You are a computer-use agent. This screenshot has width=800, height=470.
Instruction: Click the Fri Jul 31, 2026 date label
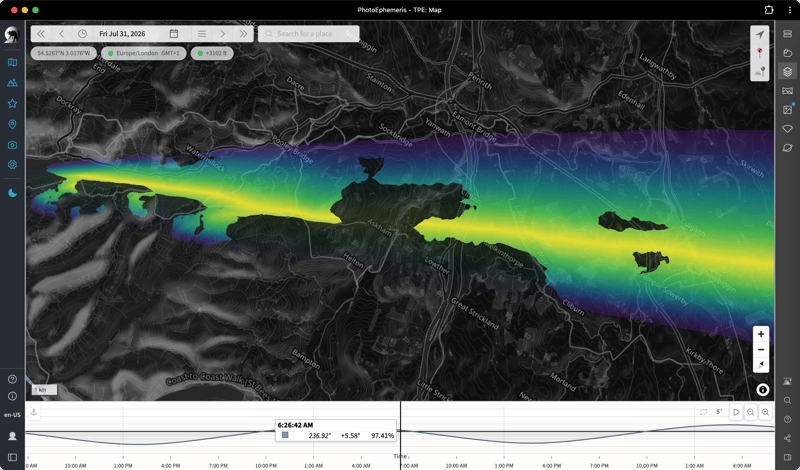[122, 34]
